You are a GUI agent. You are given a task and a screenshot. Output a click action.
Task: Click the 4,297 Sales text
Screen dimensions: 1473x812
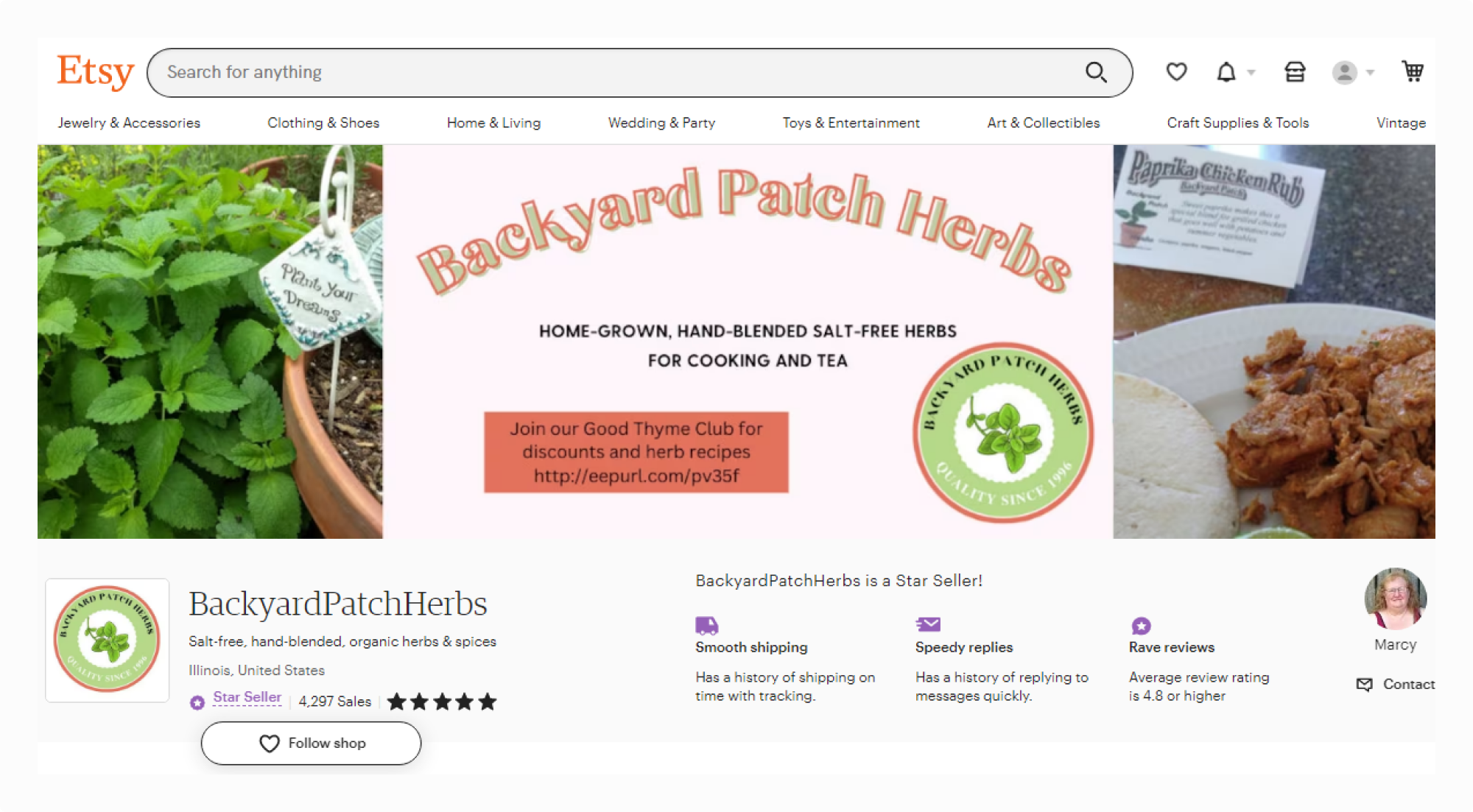(335, 702)
